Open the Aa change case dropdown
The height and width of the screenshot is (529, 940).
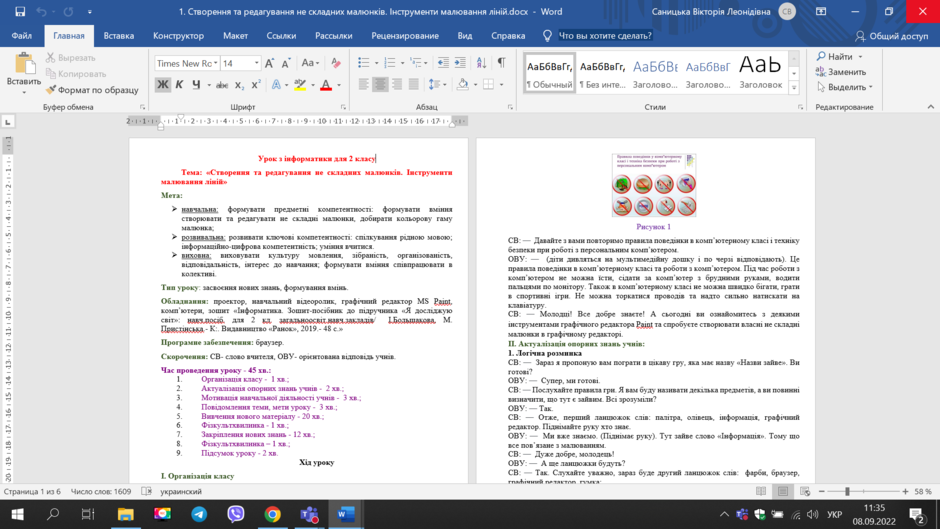(310, 63)
